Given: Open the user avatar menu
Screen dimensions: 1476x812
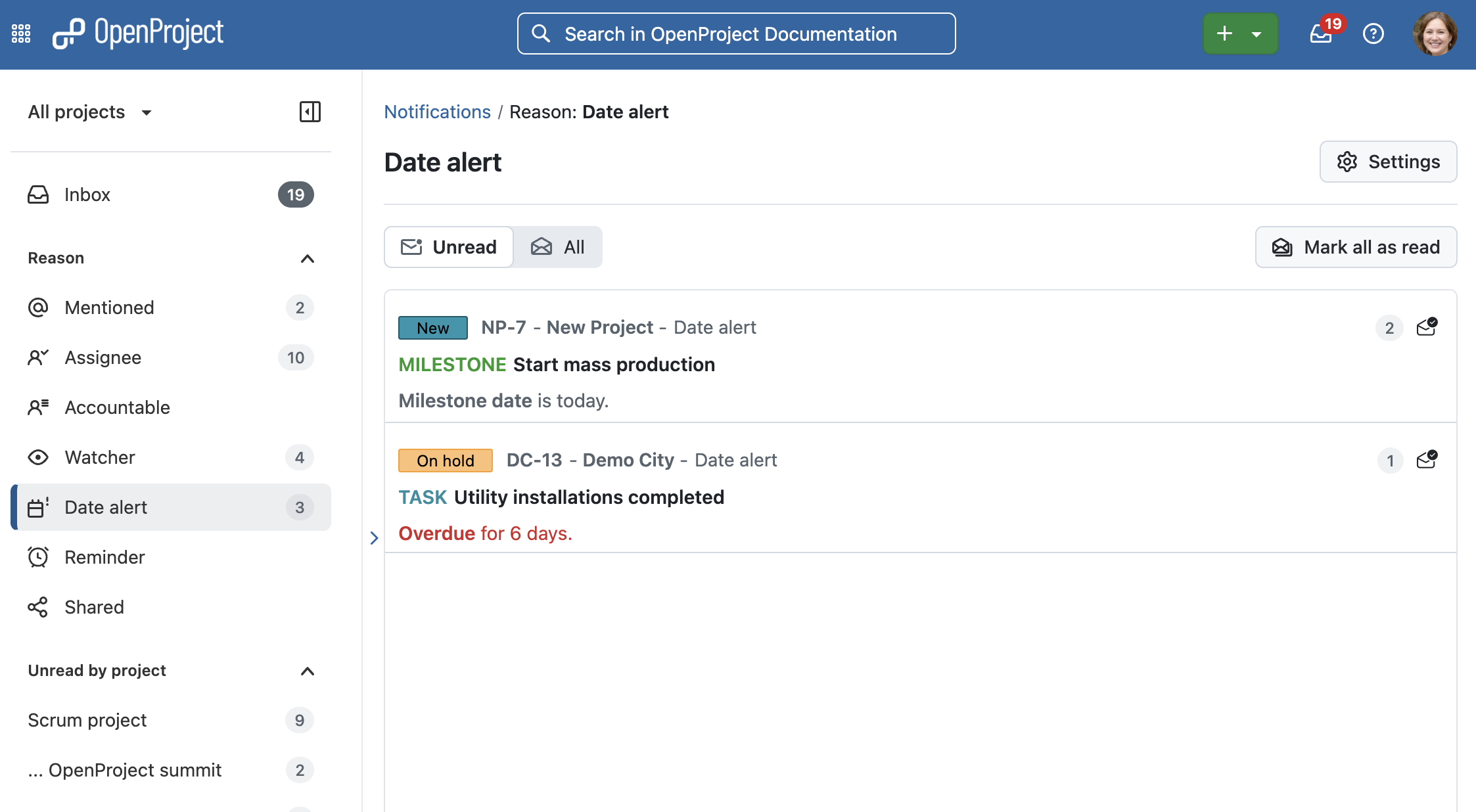Looking at the screenshot, I should pos(1435,34).
